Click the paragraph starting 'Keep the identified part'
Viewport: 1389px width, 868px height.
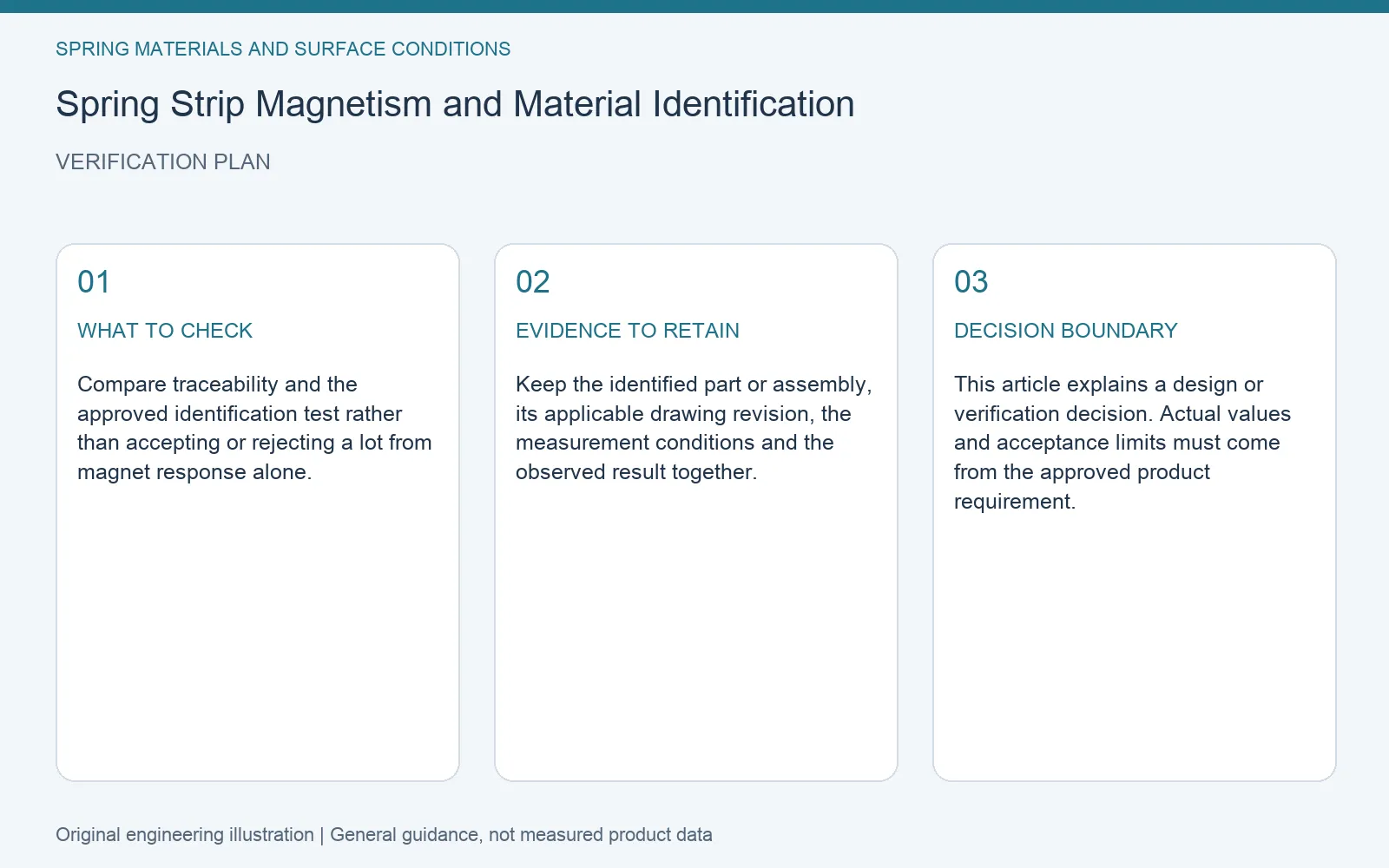pyautogui.click(x=694, y=428)
